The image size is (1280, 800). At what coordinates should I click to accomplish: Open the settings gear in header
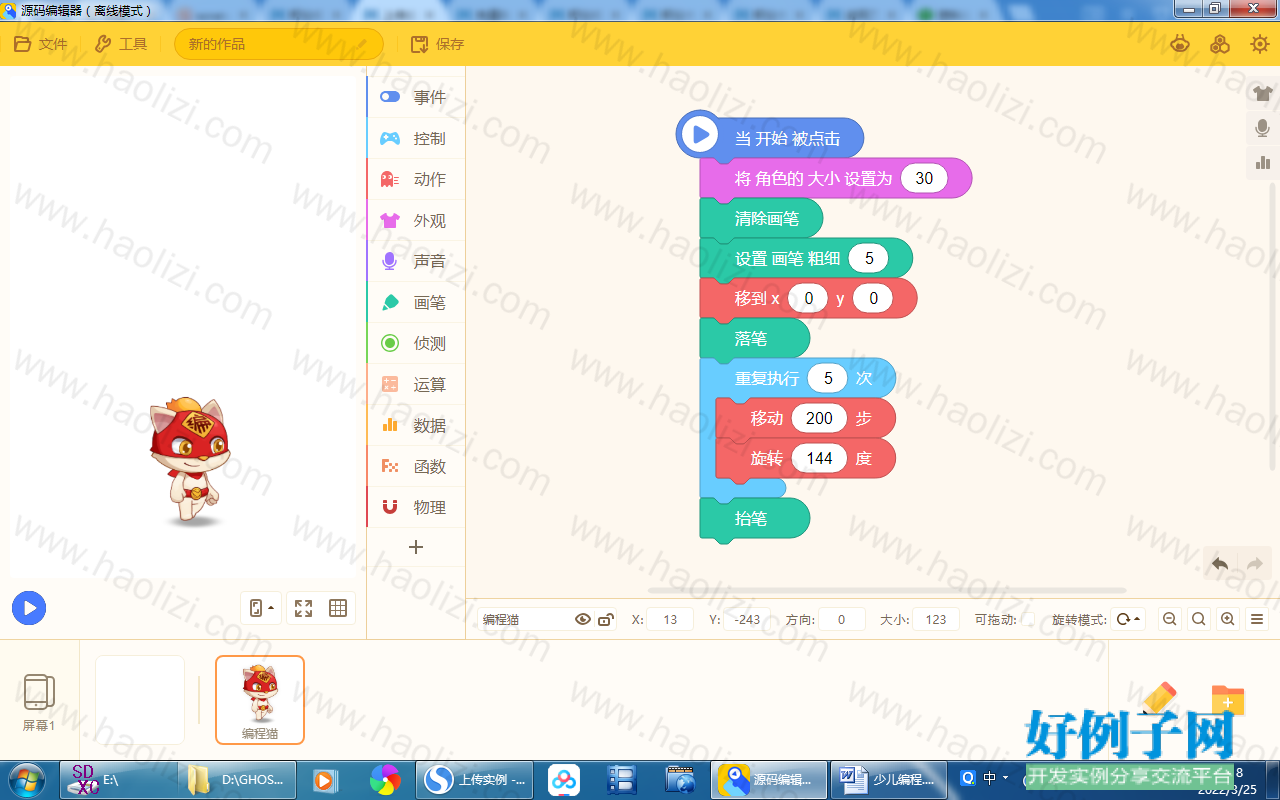[1260, 44]
